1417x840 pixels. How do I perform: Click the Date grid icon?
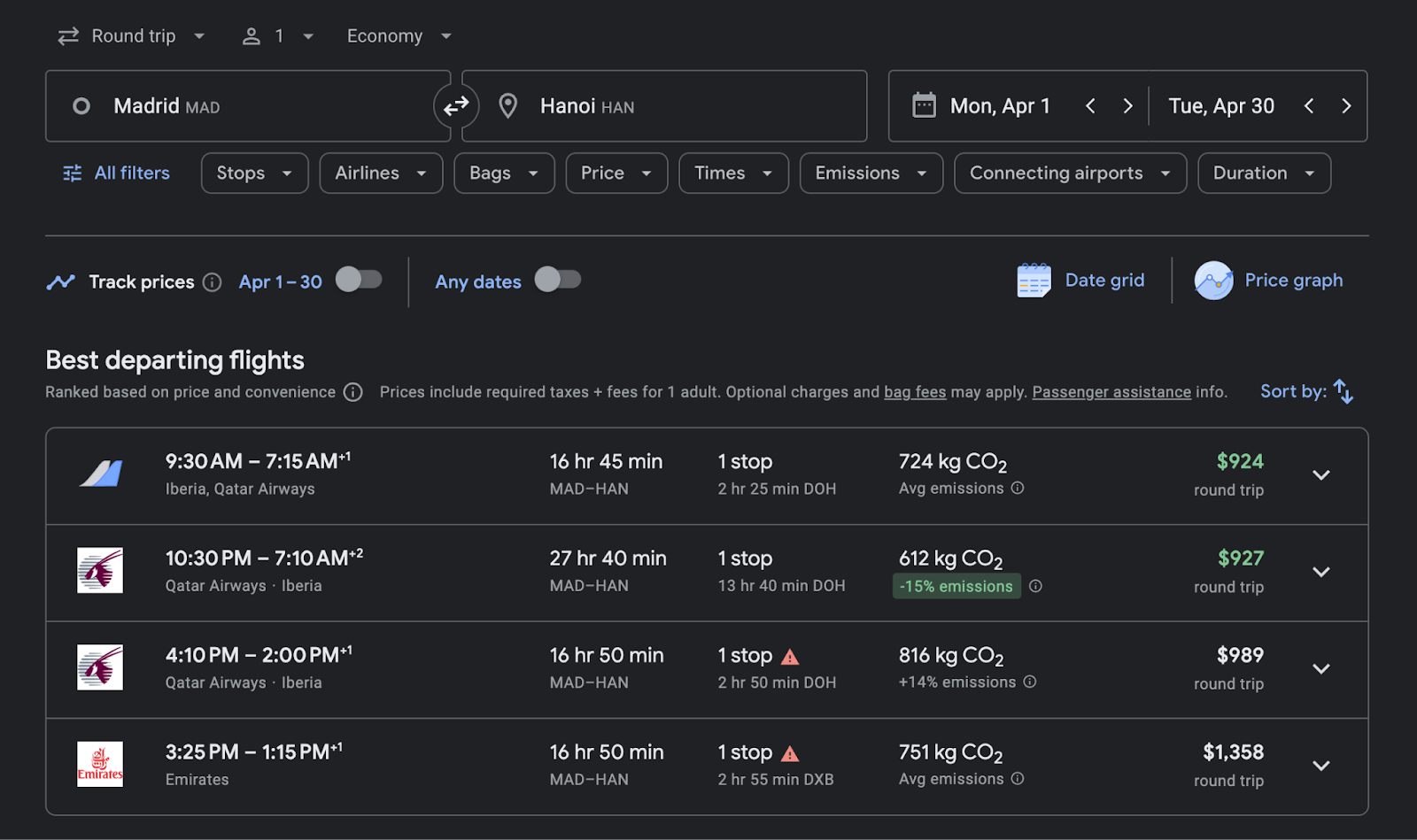pyautogui.click(x=1034, y=281)
